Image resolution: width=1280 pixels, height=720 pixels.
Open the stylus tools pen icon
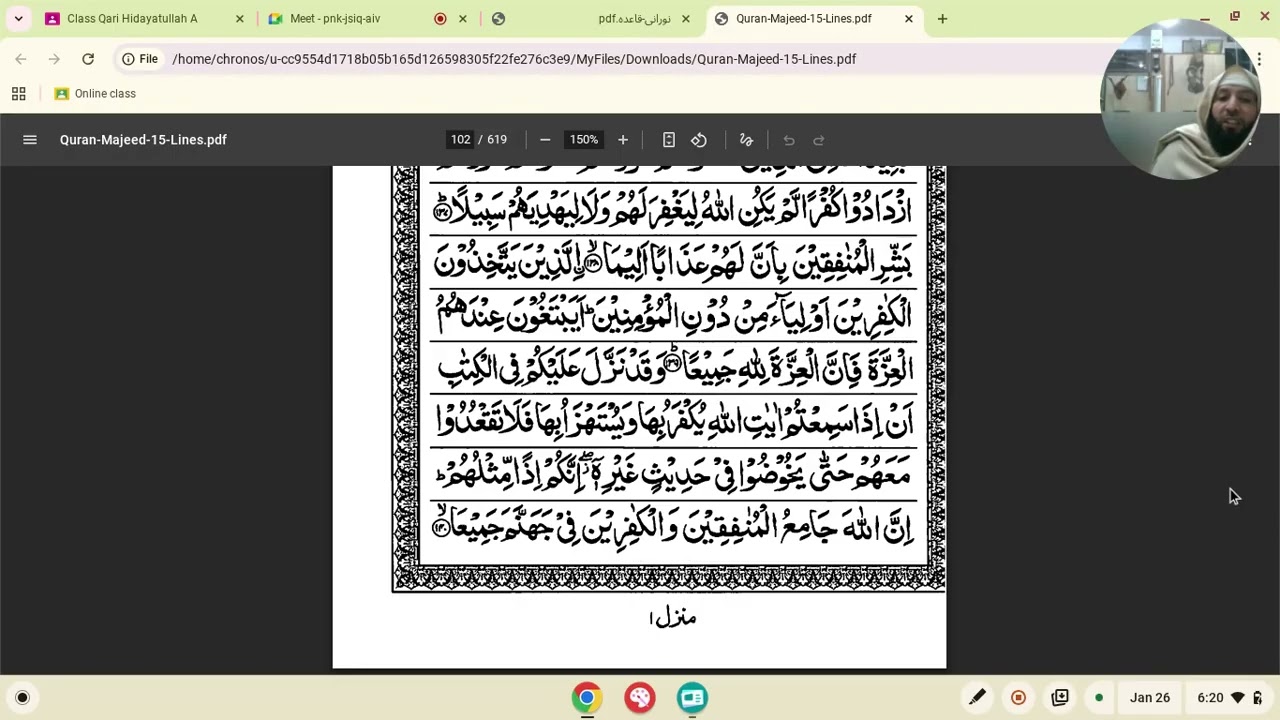tap(977, 698)
